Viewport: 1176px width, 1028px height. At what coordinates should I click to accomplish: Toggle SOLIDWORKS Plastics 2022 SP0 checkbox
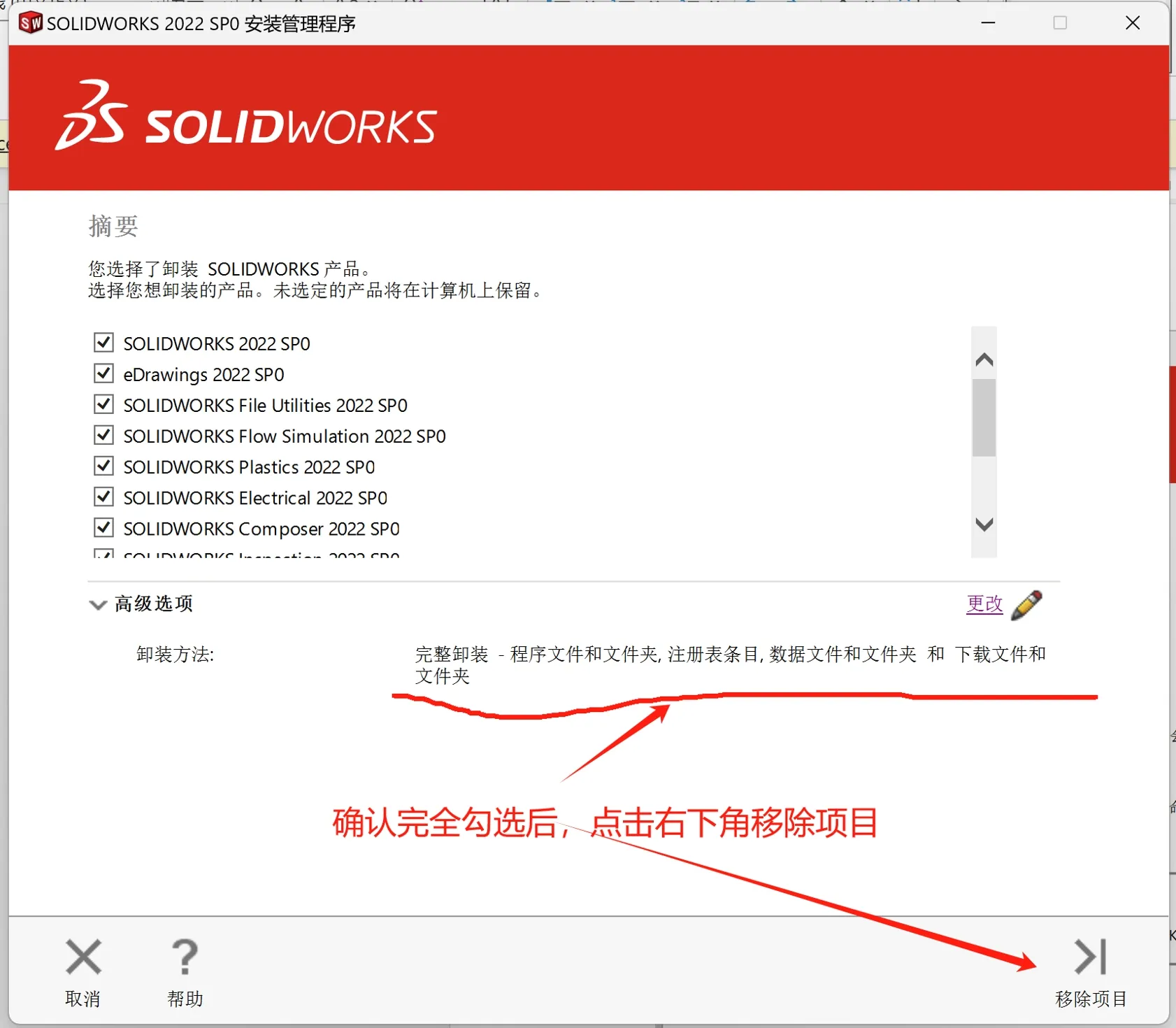(x=103, y=466)
